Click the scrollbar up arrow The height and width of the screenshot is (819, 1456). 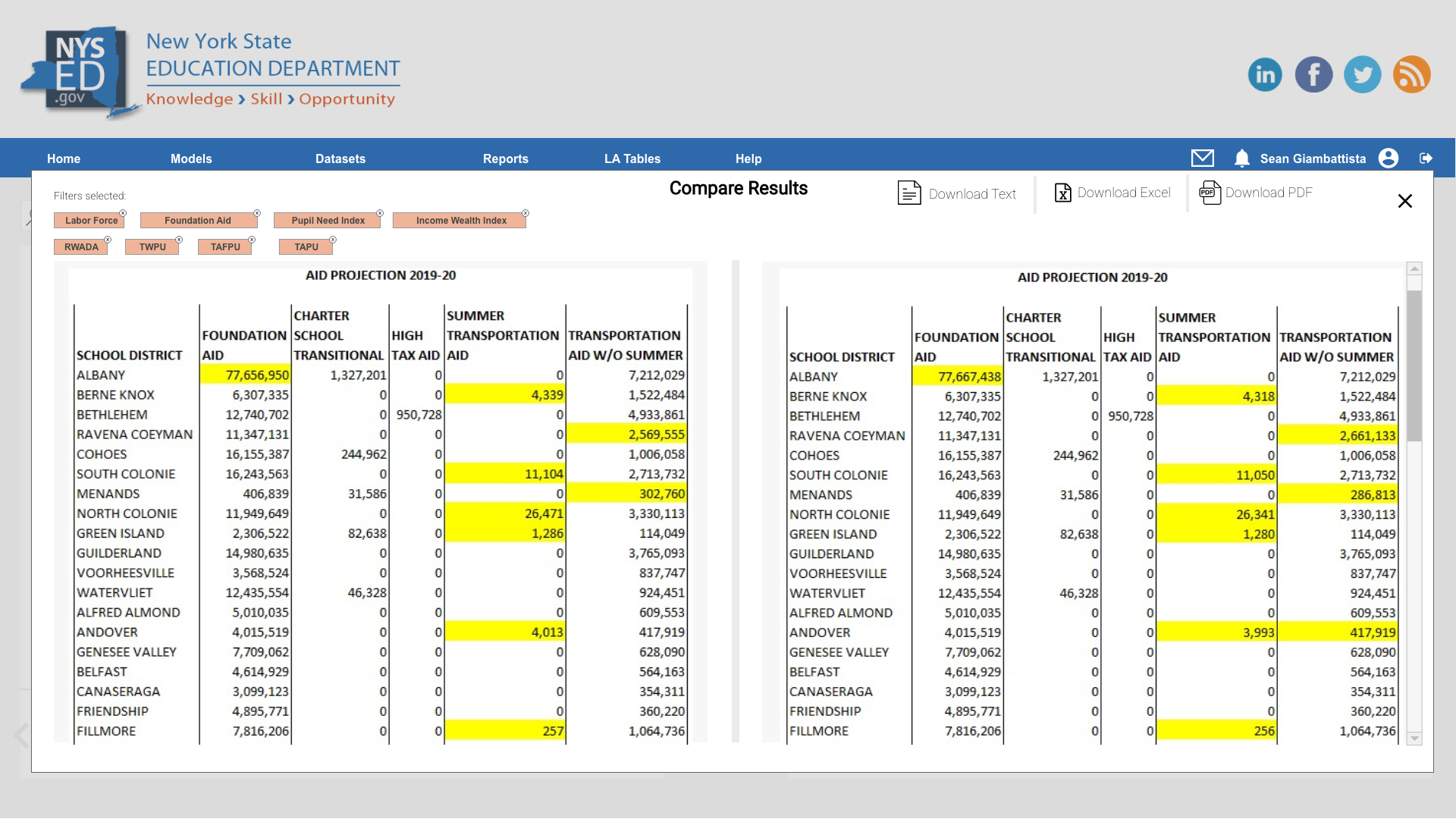pos(1414,268)
